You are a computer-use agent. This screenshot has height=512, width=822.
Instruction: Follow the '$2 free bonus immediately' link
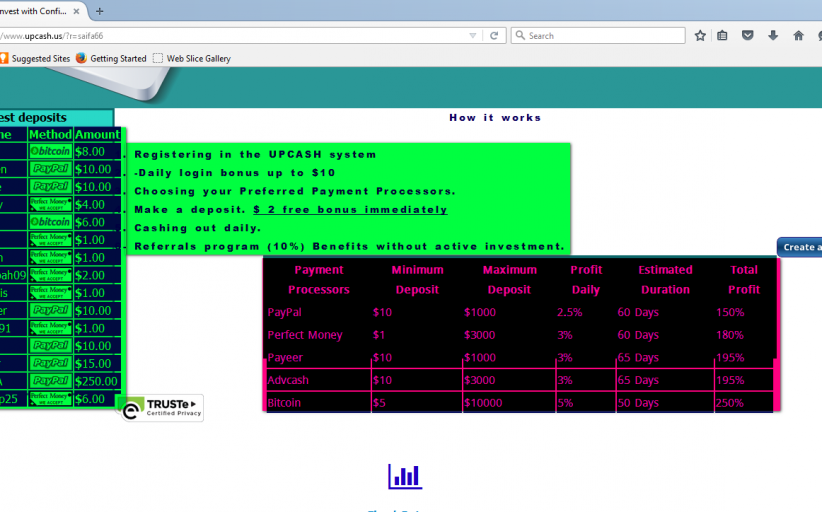coord(350,209)
